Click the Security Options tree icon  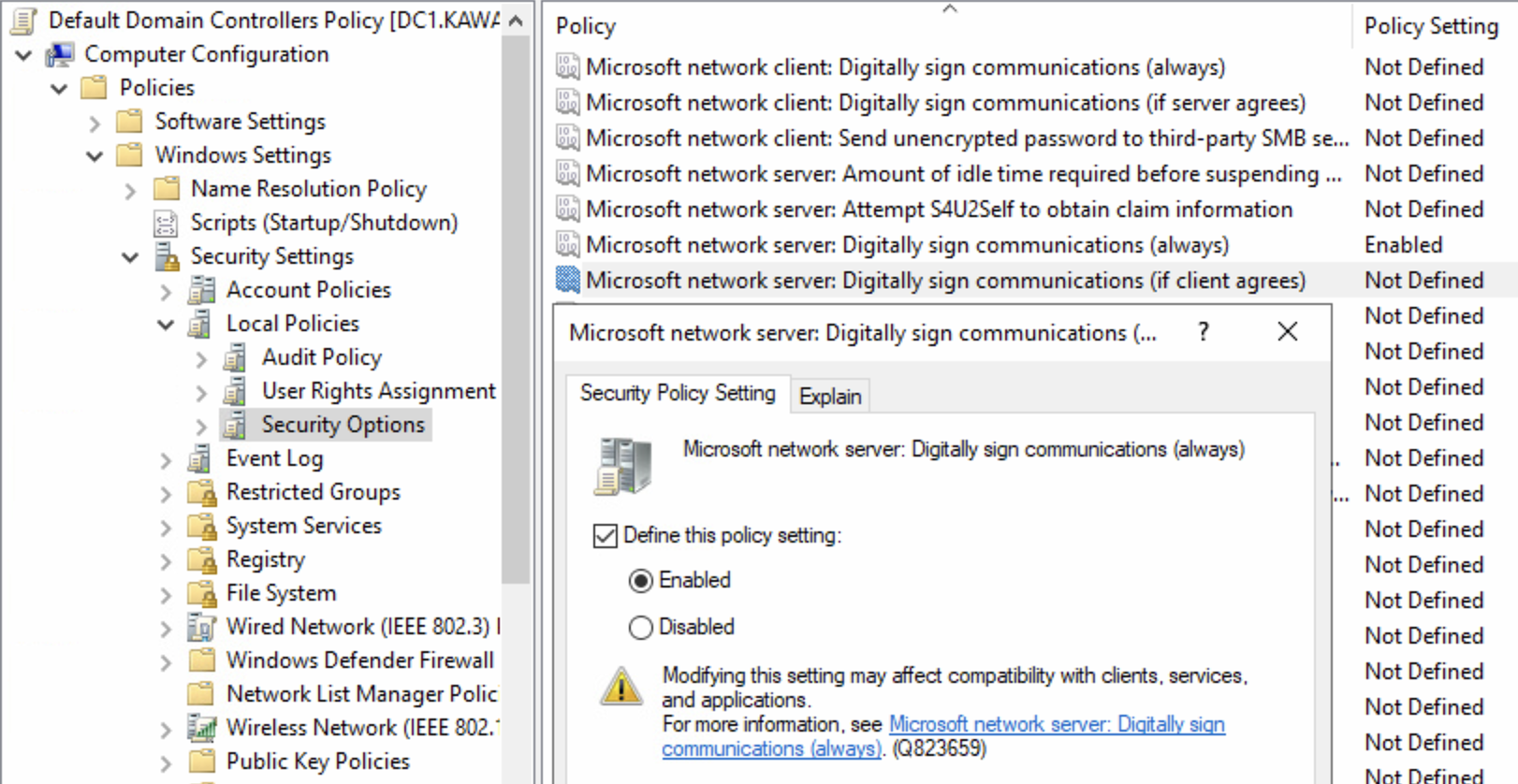tap(236, 425)
